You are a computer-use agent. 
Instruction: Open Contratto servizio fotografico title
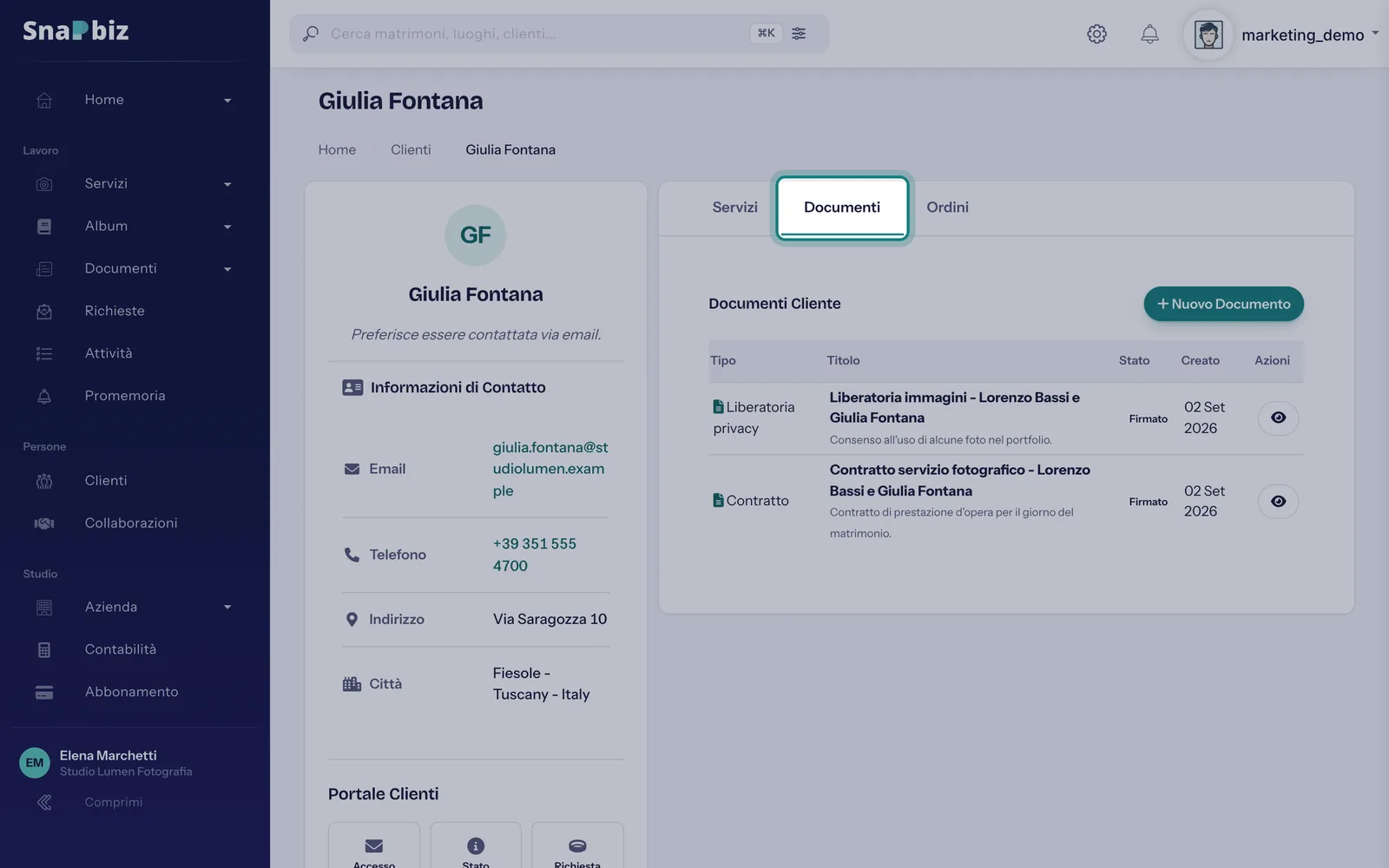959,480
